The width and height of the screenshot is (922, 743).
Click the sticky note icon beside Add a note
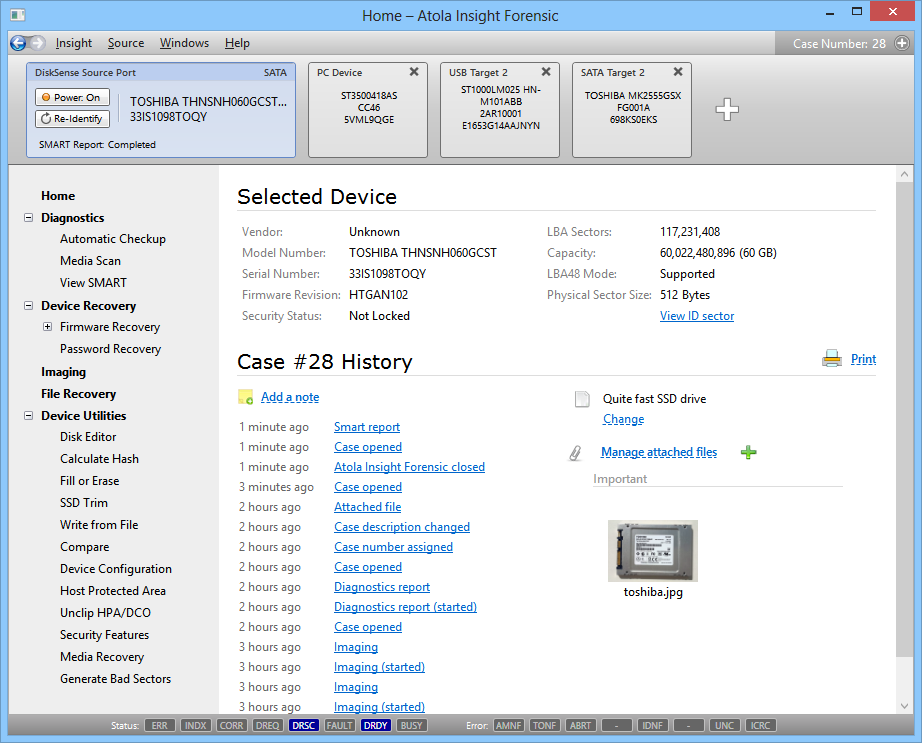246,397
